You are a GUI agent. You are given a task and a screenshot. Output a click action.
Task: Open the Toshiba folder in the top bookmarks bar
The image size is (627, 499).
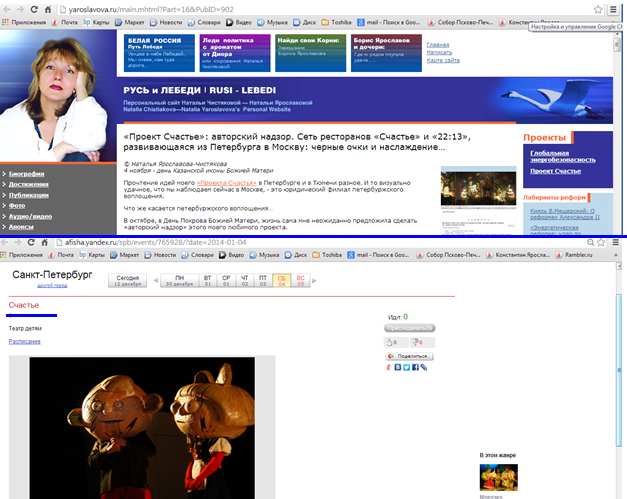point(336,22)
